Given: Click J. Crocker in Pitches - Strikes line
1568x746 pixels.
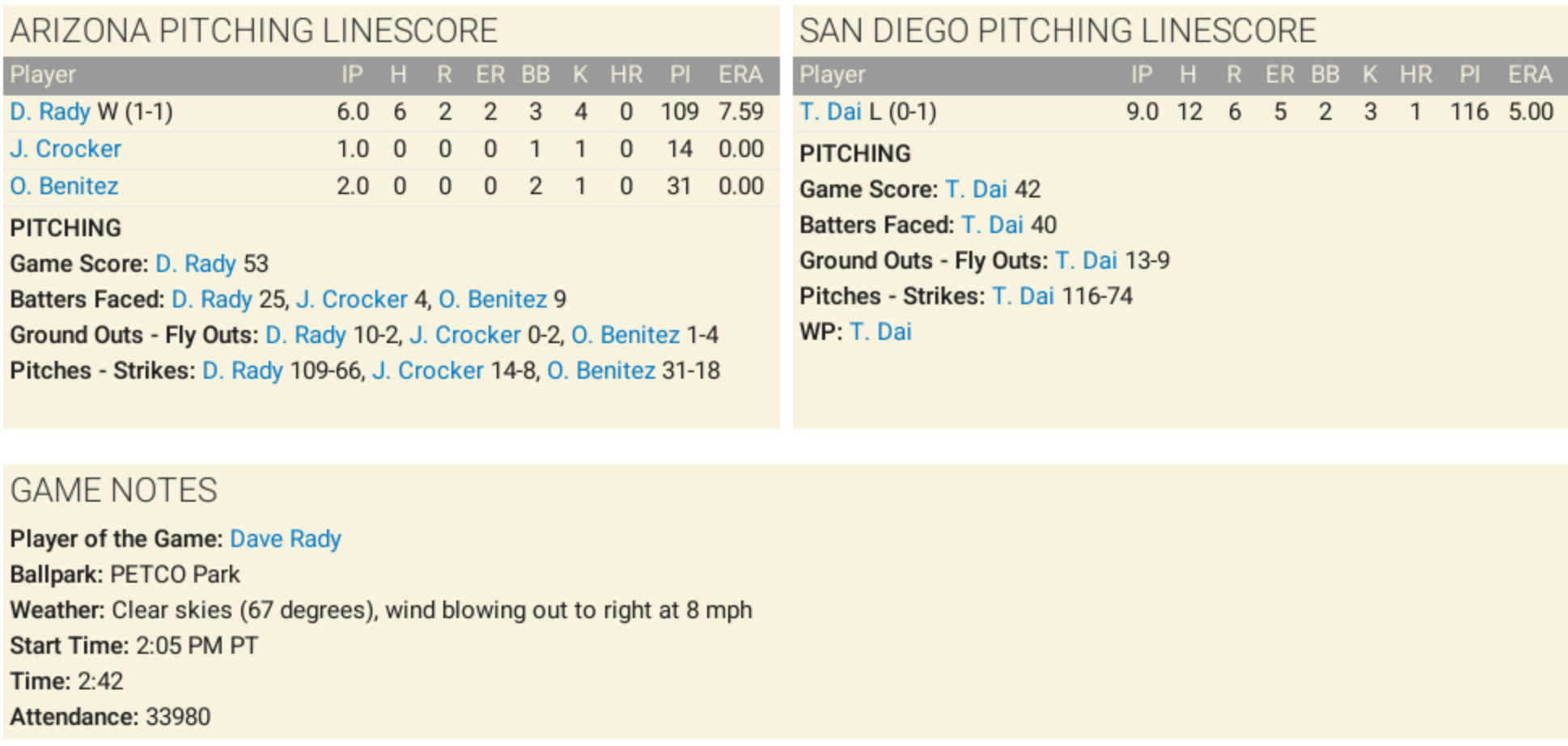Looking at the screenshot, I should (x=428, y=371).
